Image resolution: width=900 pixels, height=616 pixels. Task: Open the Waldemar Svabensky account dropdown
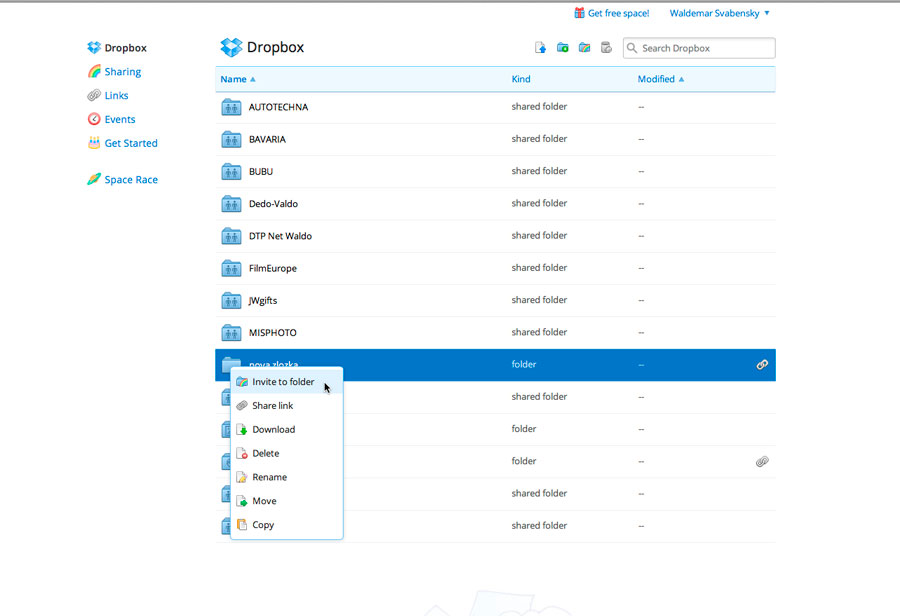(720, 13)
